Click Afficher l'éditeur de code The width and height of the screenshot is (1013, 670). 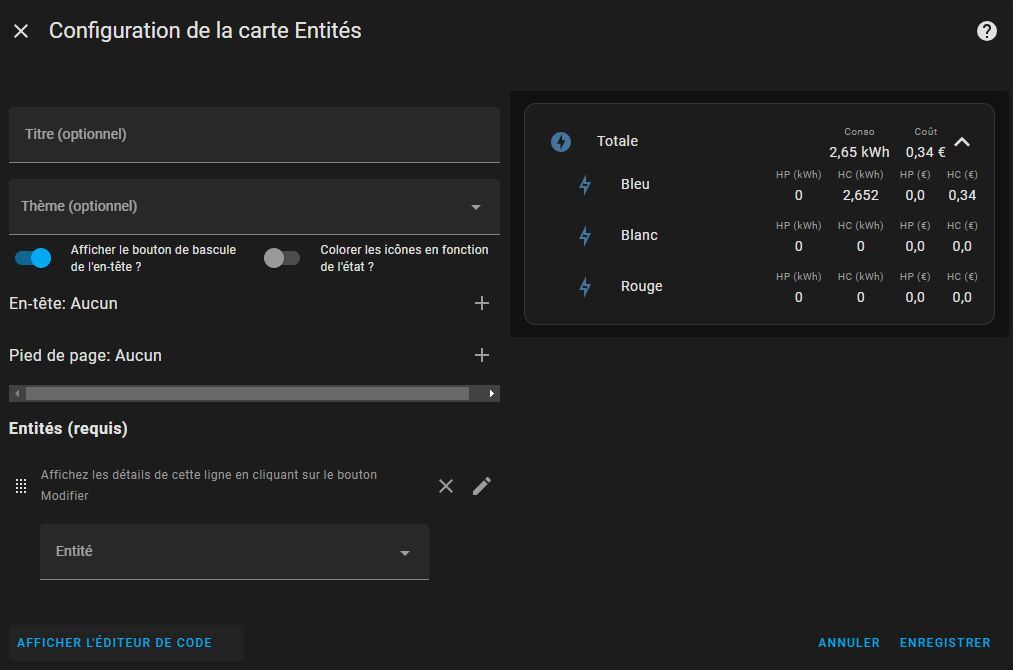pos(115,643)
